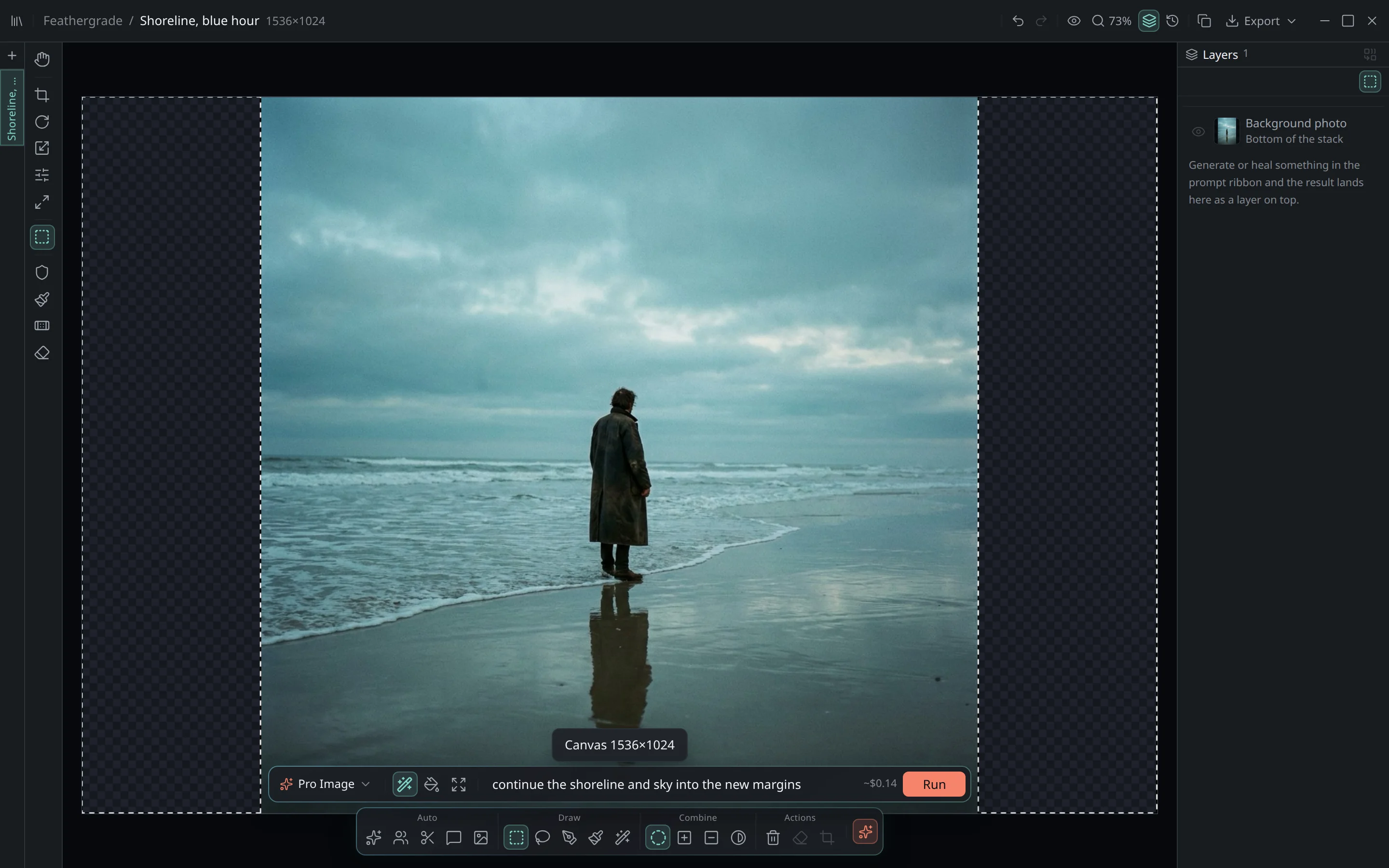Screen dimensions: 1389x868
Task: Open the Expand canvas arrows tool
Action: click(x=42, y=202)
